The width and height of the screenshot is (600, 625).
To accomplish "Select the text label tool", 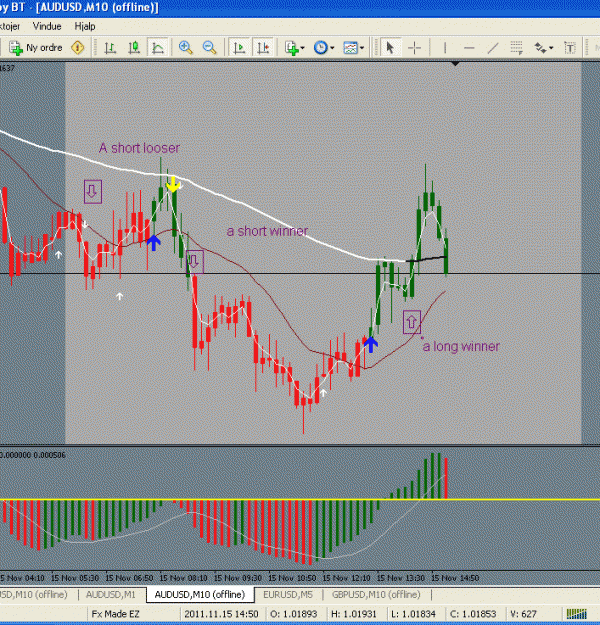I will 570,48.
